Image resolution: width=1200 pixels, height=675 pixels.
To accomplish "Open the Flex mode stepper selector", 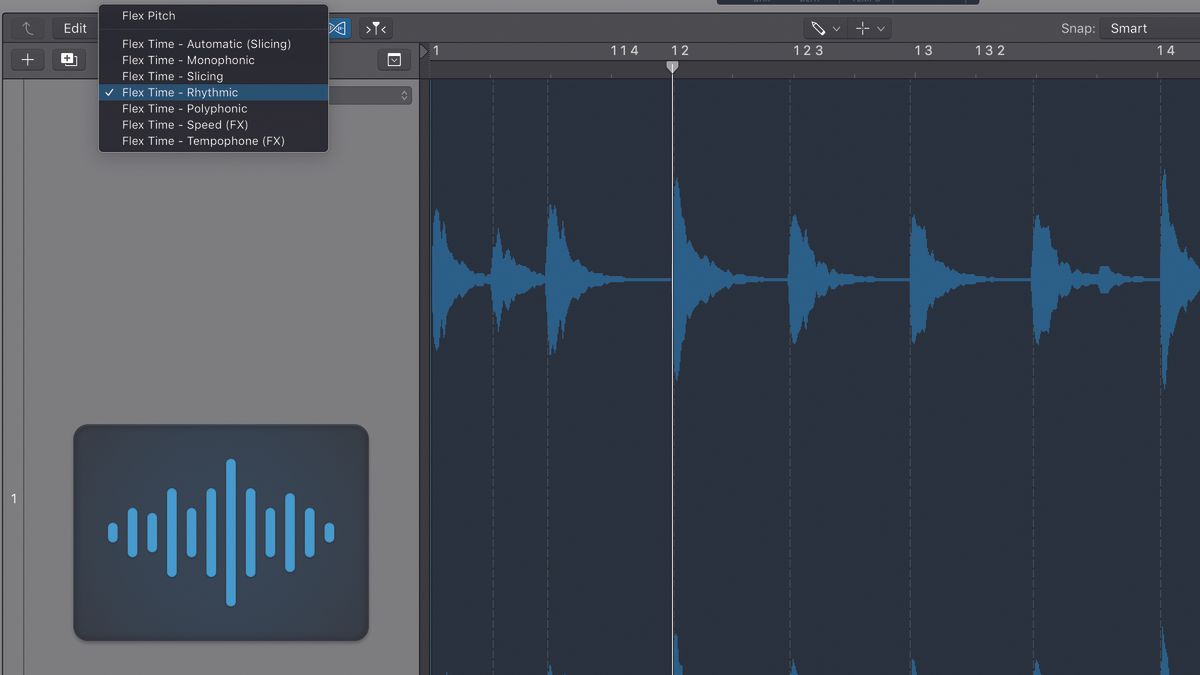I will pyautogui.click(x=403, y=94).
